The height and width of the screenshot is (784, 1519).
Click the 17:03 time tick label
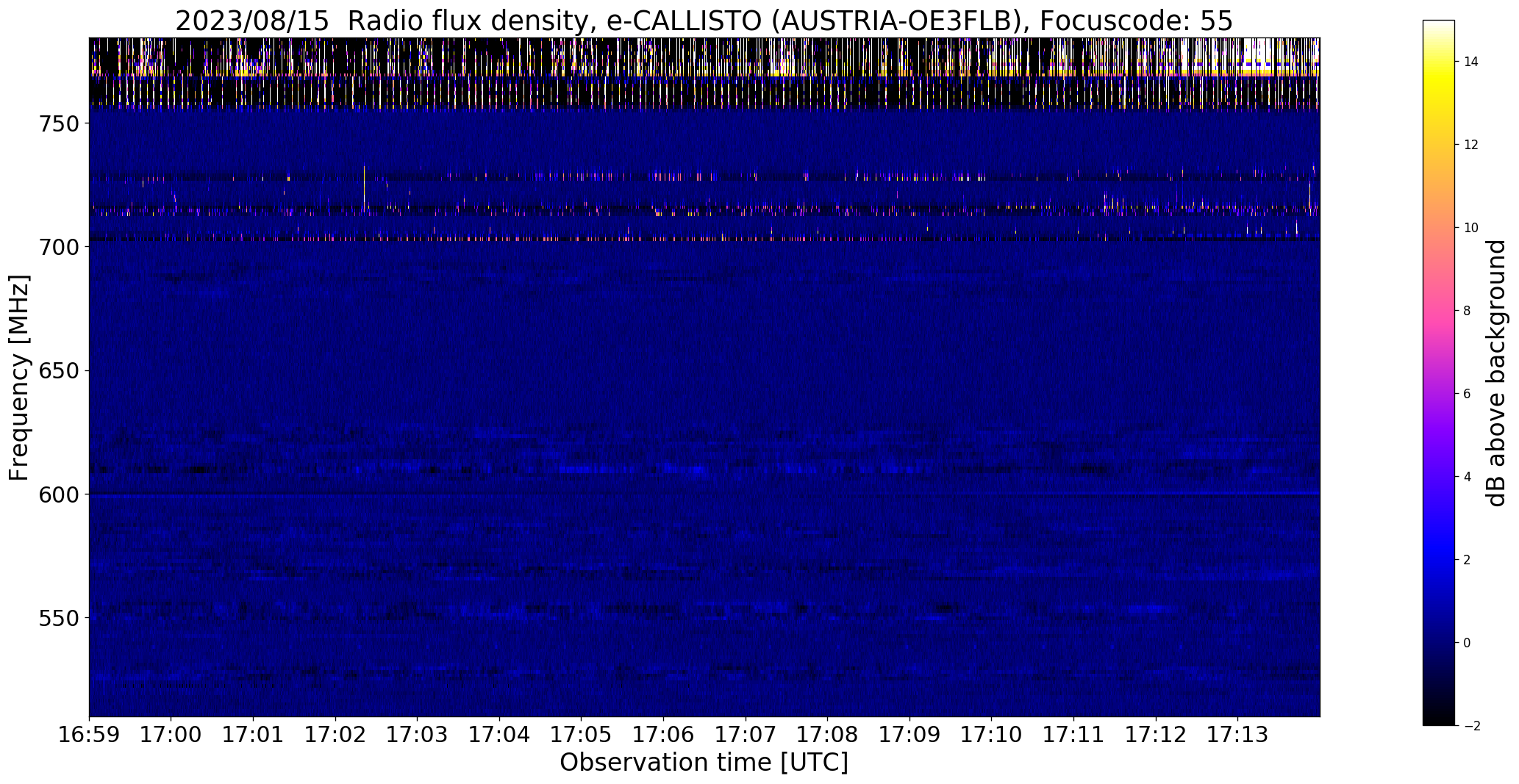(x=418, y=735)
